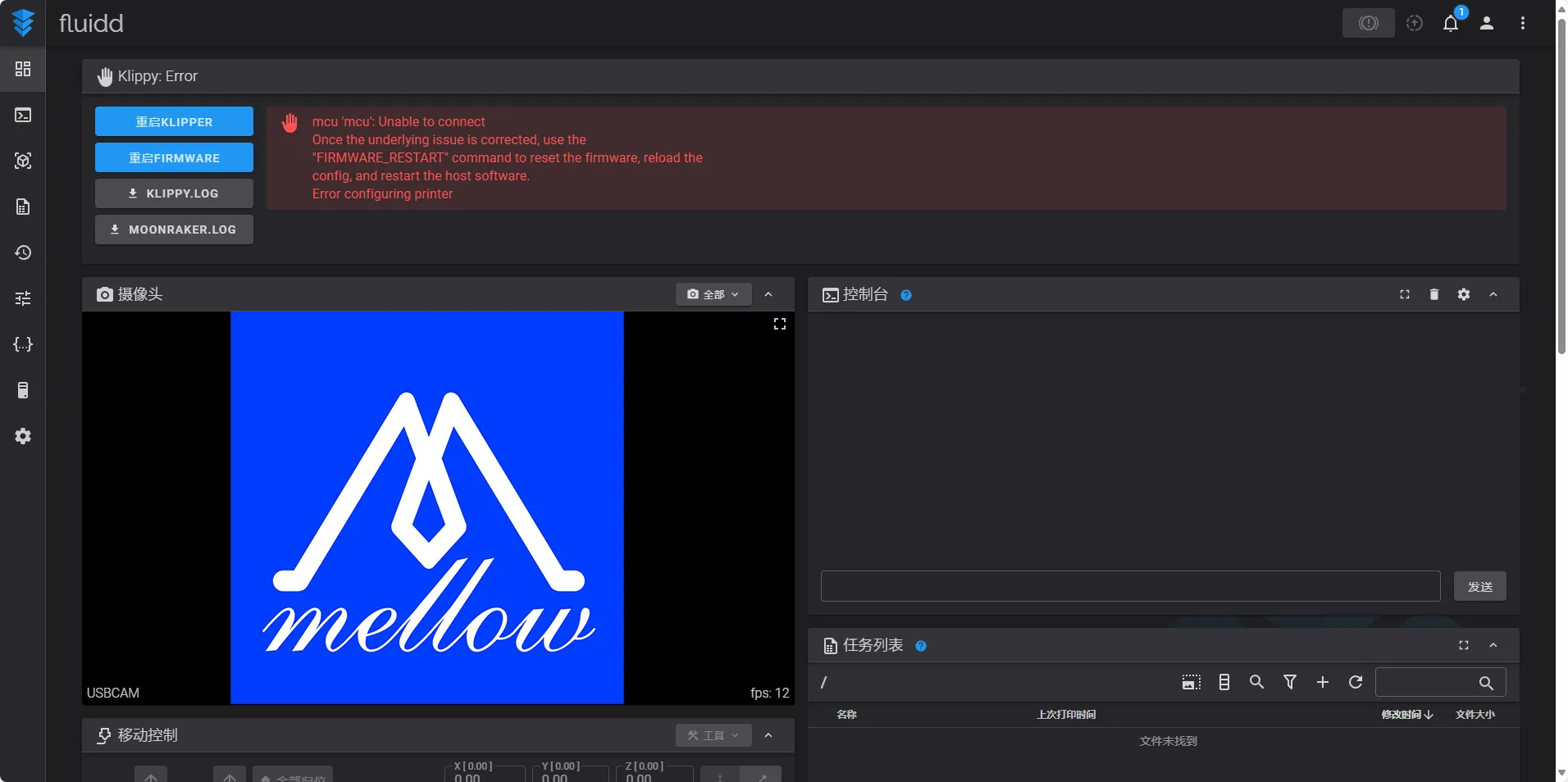Download the KLIPPY.LOG file
Screen dimensions: 1568x782
pyautogui.click(x=174, y=193)
